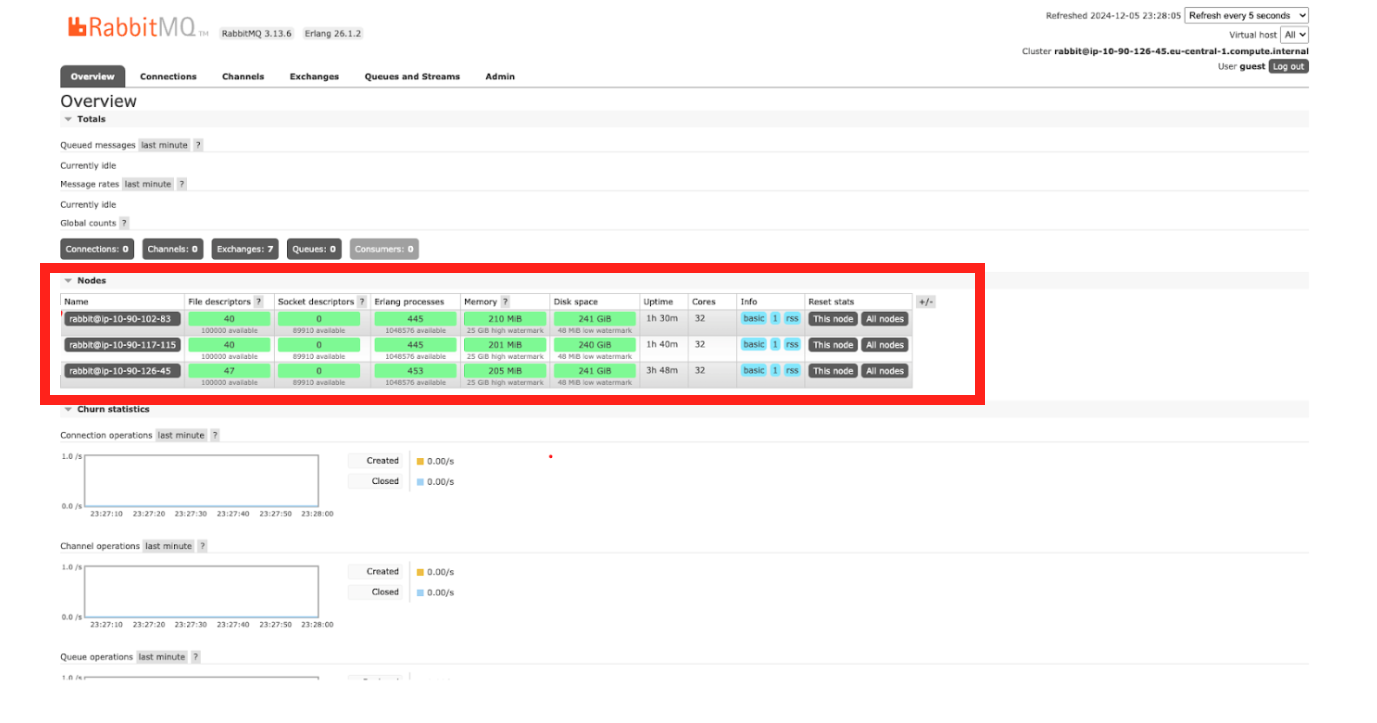Open help for Global counts
This screenshot has height=723, width=1377.
[124, 223]
